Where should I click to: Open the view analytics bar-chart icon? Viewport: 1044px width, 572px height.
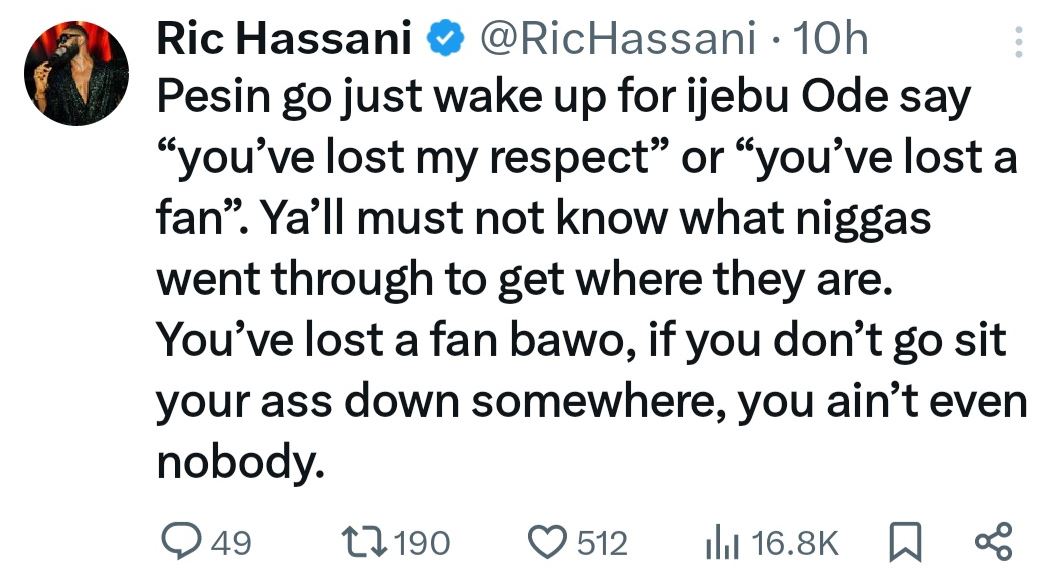pos(721,543)
